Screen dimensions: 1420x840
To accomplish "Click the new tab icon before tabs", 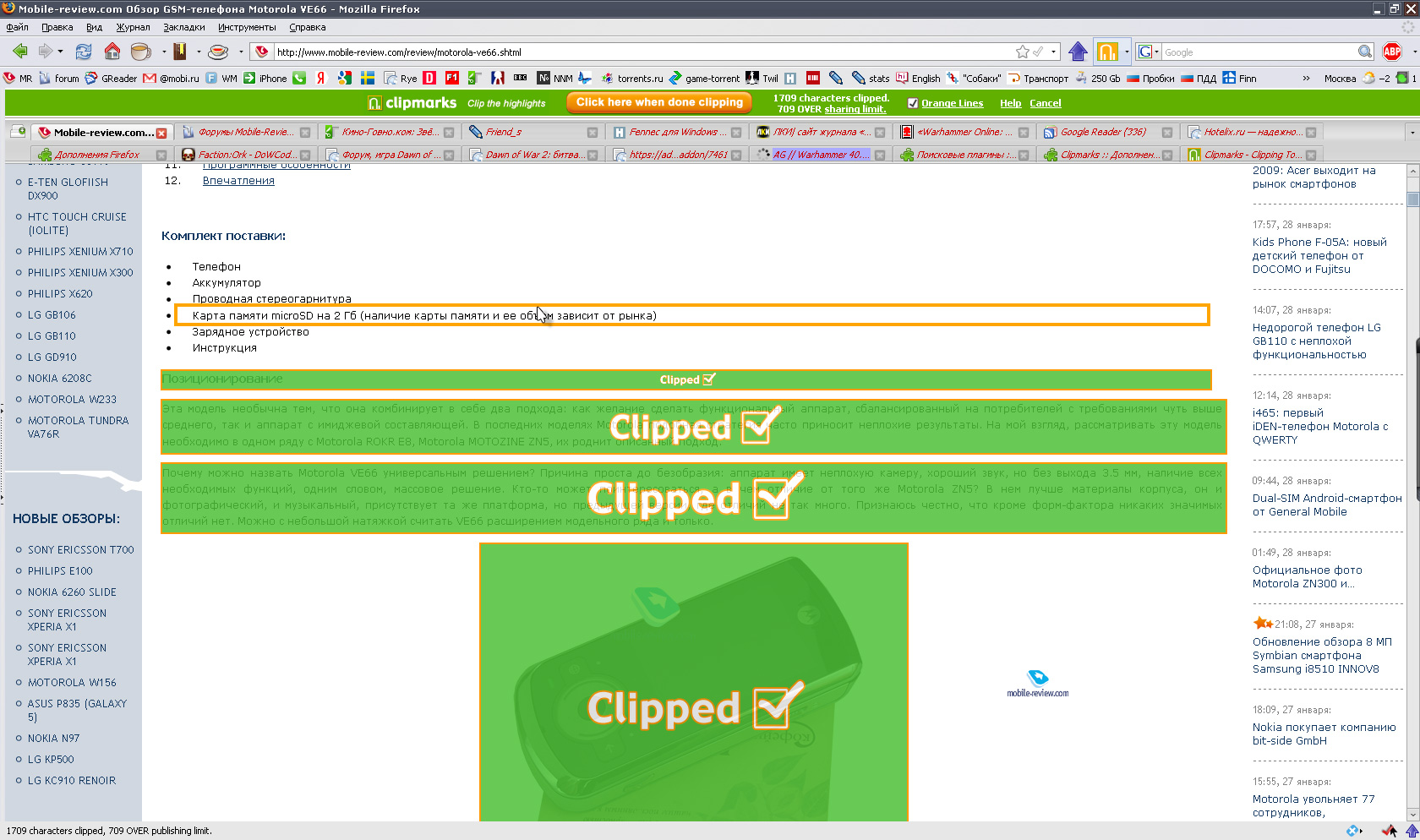I will (18, 132).
